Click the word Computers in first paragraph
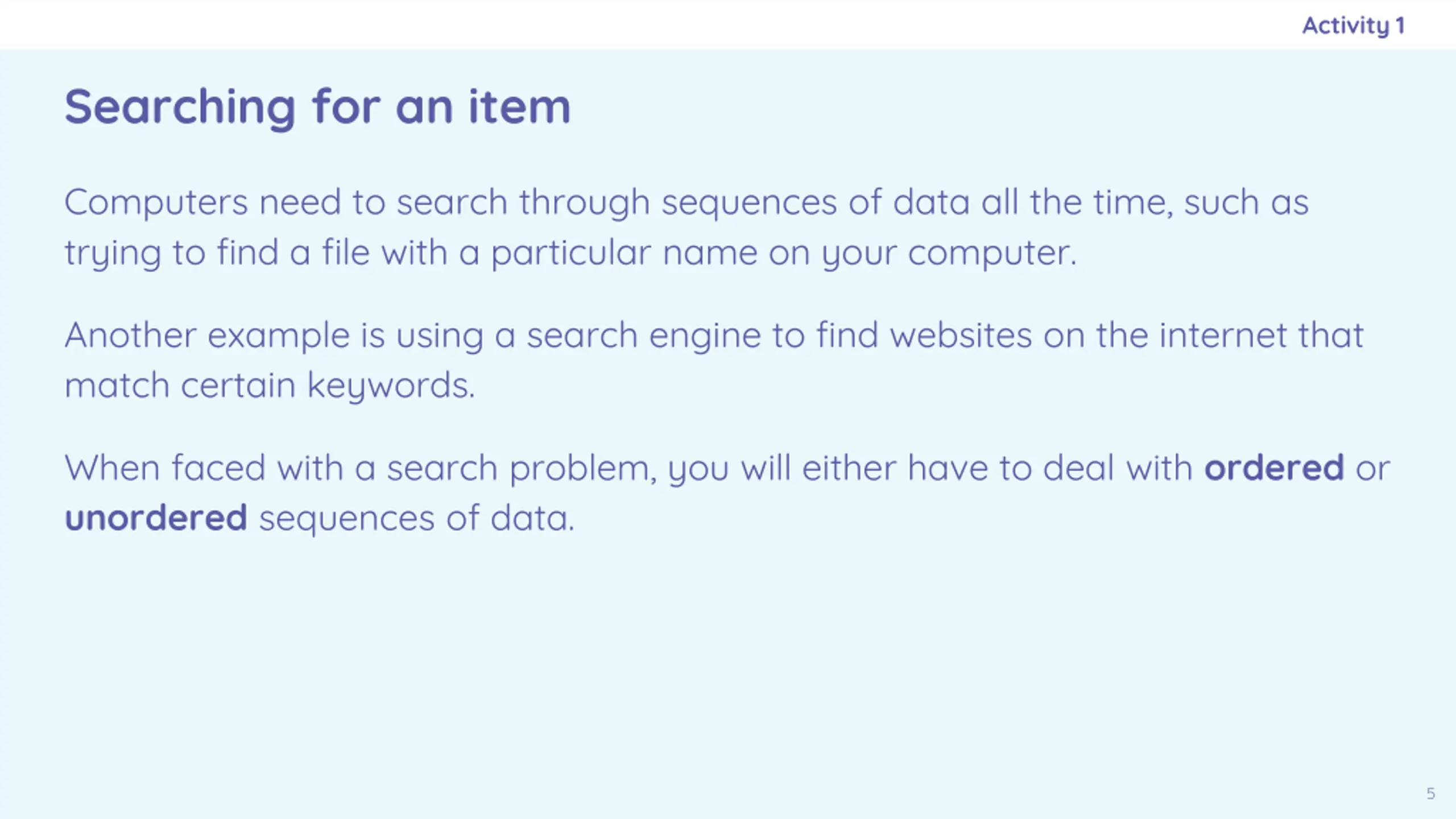Screen dimensions: 1456x819 156,203
